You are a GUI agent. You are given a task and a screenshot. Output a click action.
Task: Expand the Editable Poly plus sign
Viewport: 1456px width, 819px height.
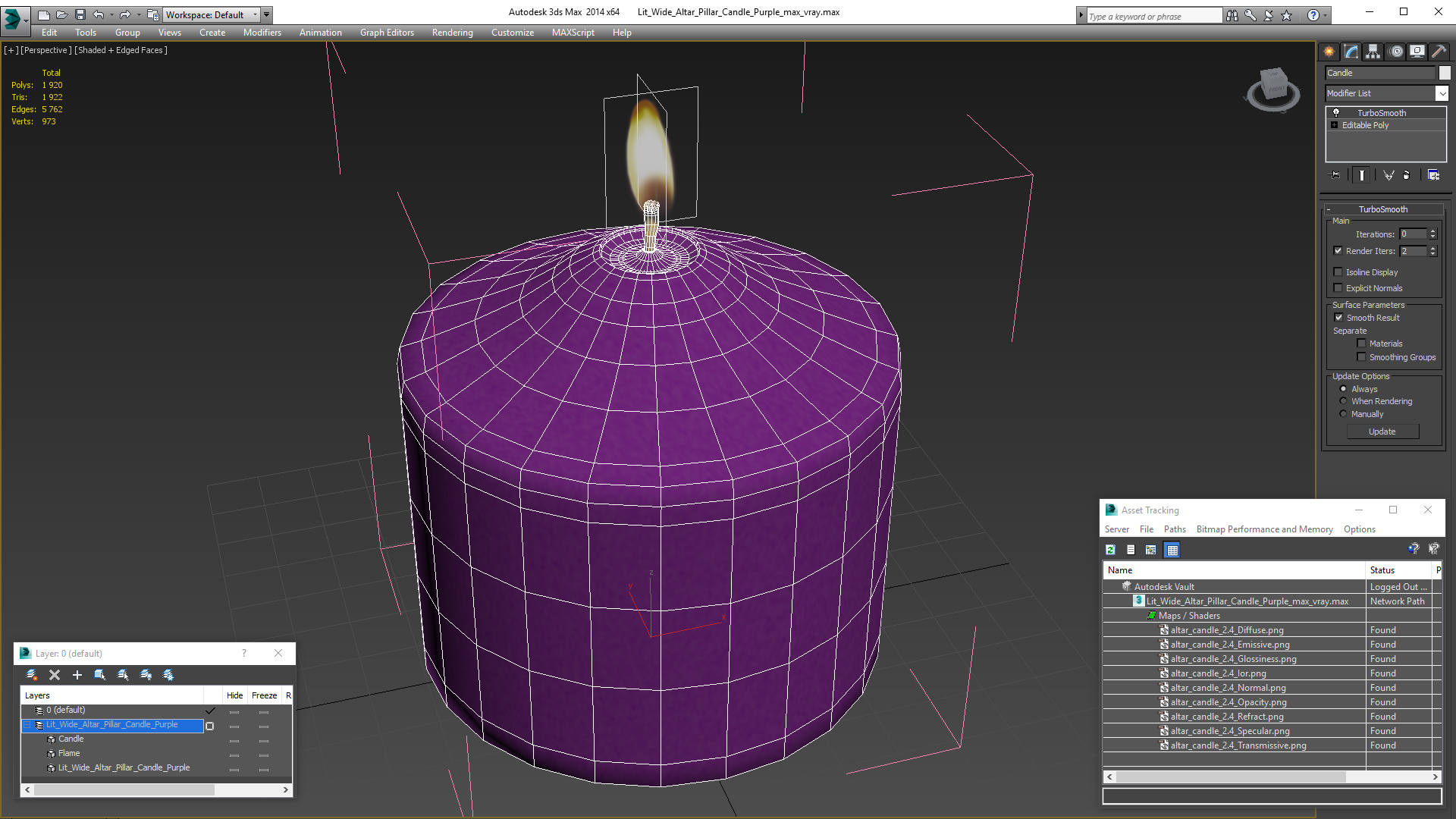pyautogui.click(x=1335, y=125)
